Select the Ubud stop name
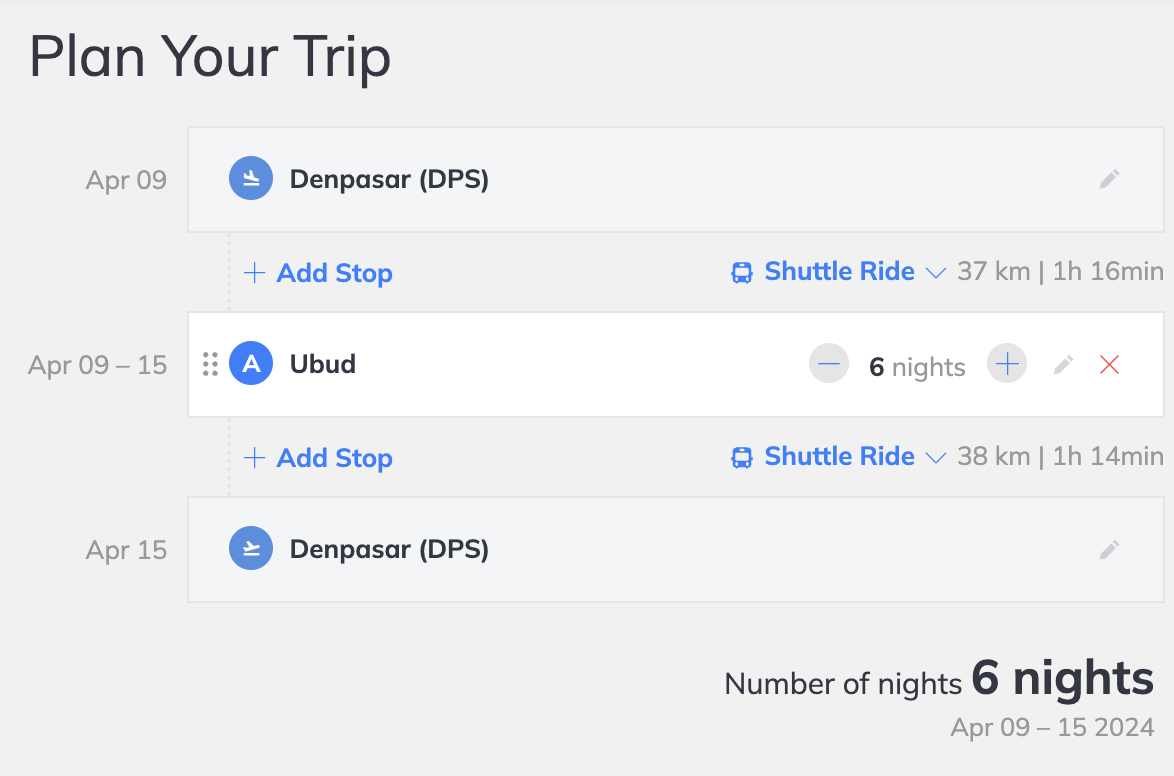 pyautogui.click(x=323, y=364)
